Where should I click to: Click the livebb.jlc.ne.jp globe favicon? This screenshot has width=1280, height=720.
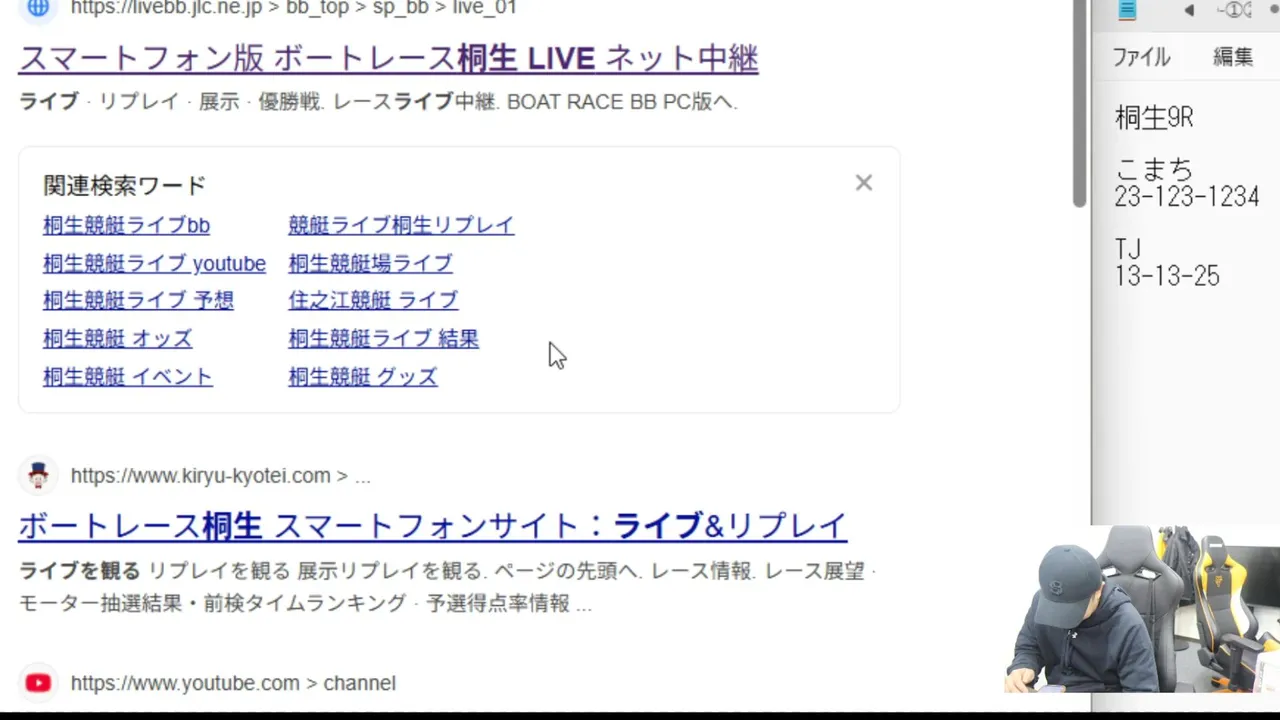[38, 8]
